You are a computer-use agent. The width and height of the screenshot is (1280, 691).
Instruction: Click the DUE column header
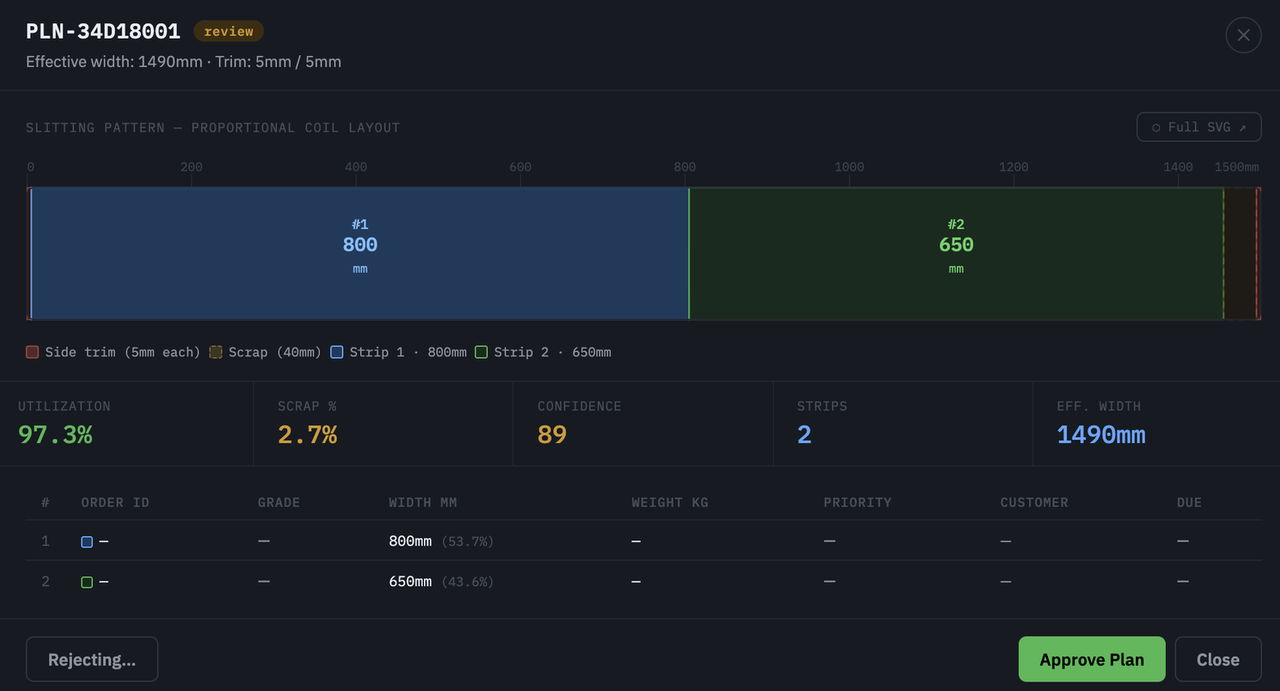pos(1189,502)
